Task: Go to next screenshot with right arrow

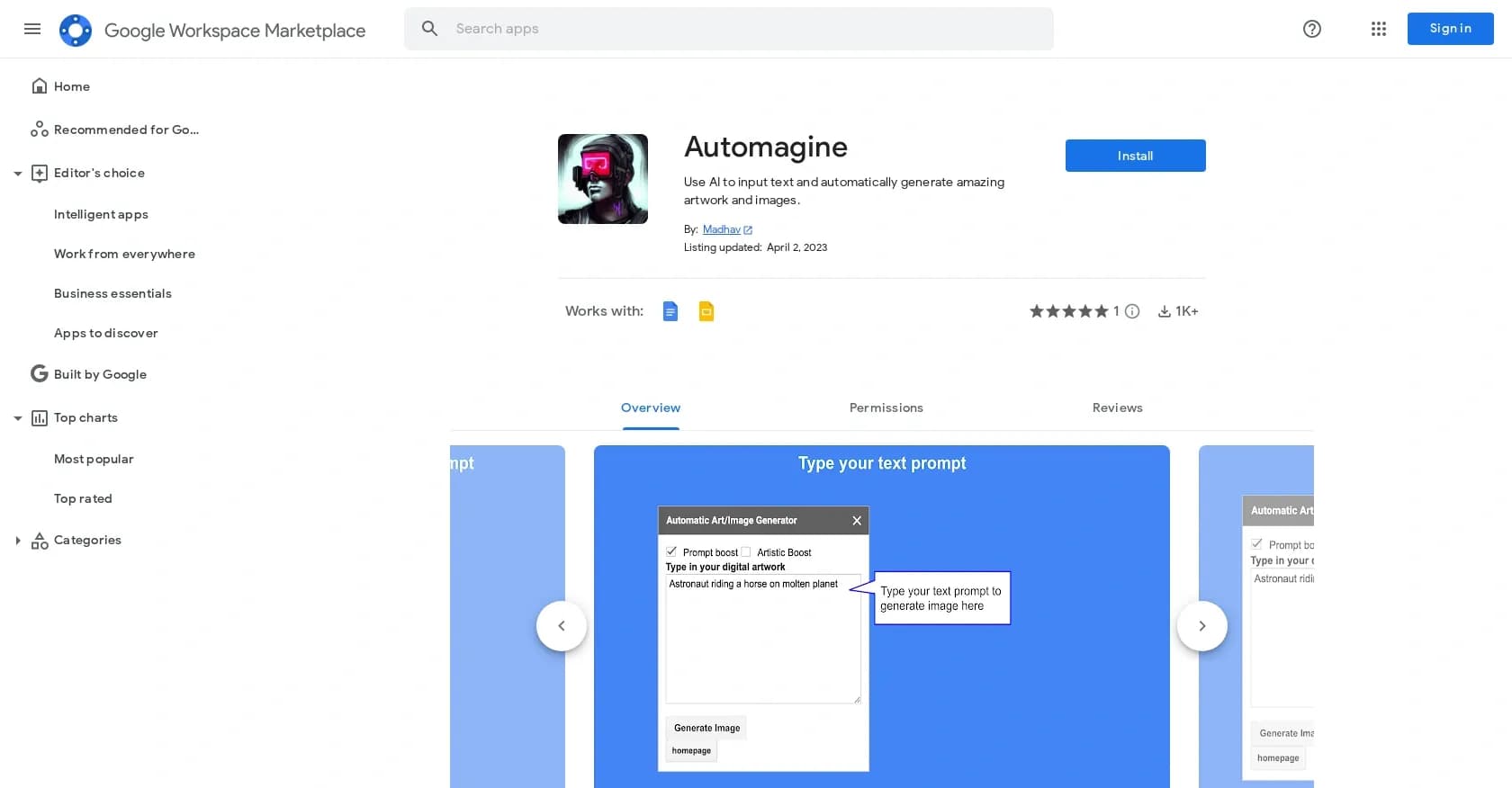Action: click(x=1202, y=626)
